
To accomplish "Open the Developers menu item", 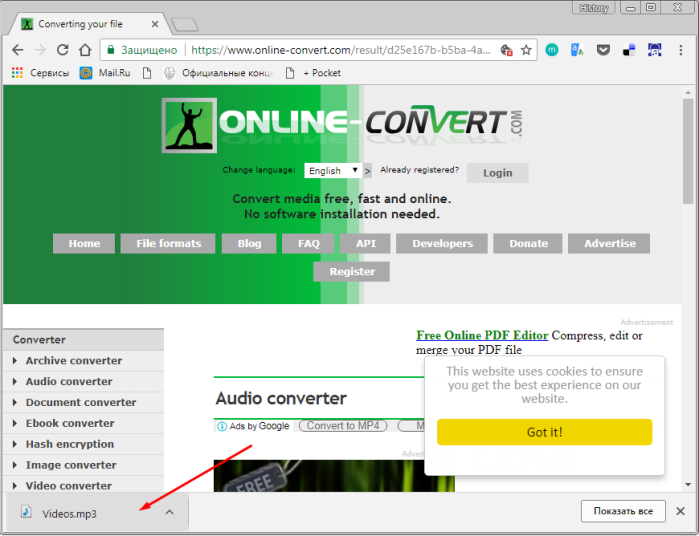I will pyautogui.click(x=442, y=243).
